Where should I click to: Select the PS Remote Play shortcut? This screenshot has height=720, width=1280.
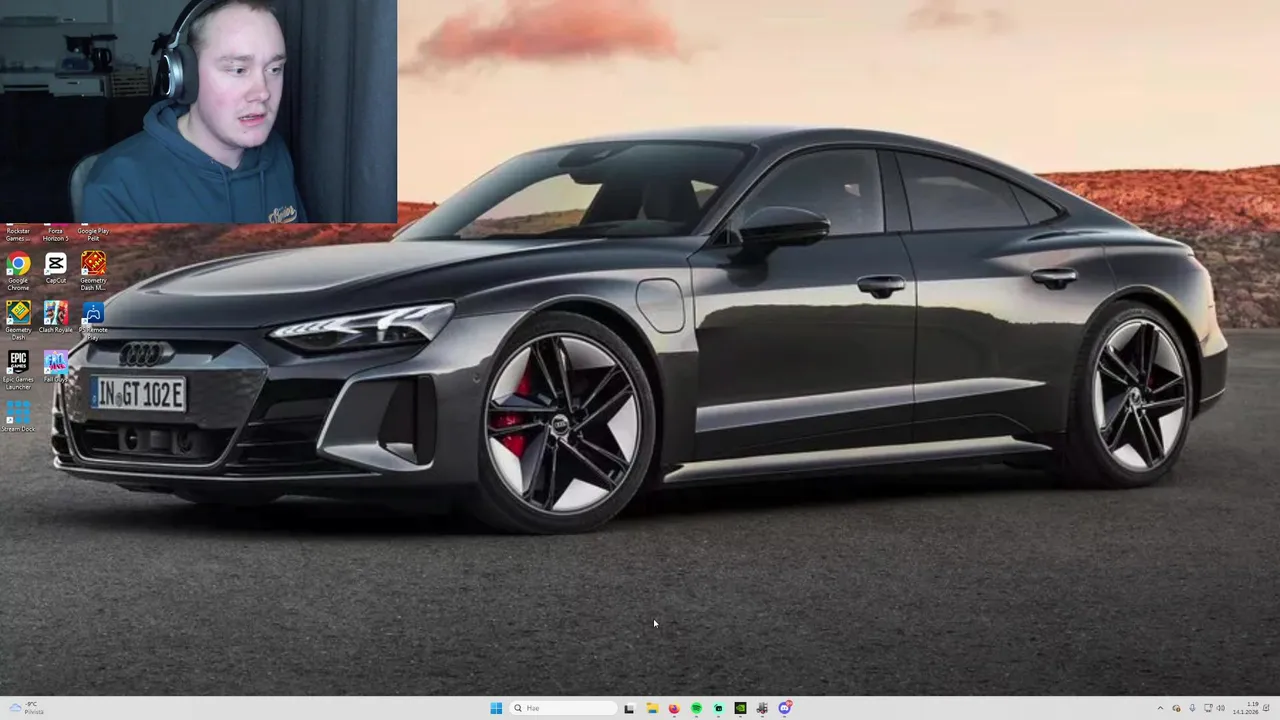click(93, 320)
